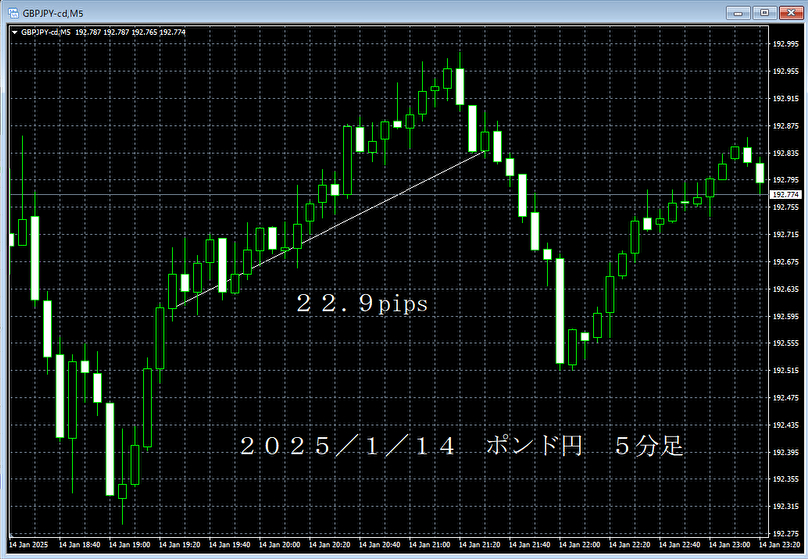
Task: Click the GBPJPY-cd,M5 window title text
Action: pyautogui.click(x=53, y=13)
